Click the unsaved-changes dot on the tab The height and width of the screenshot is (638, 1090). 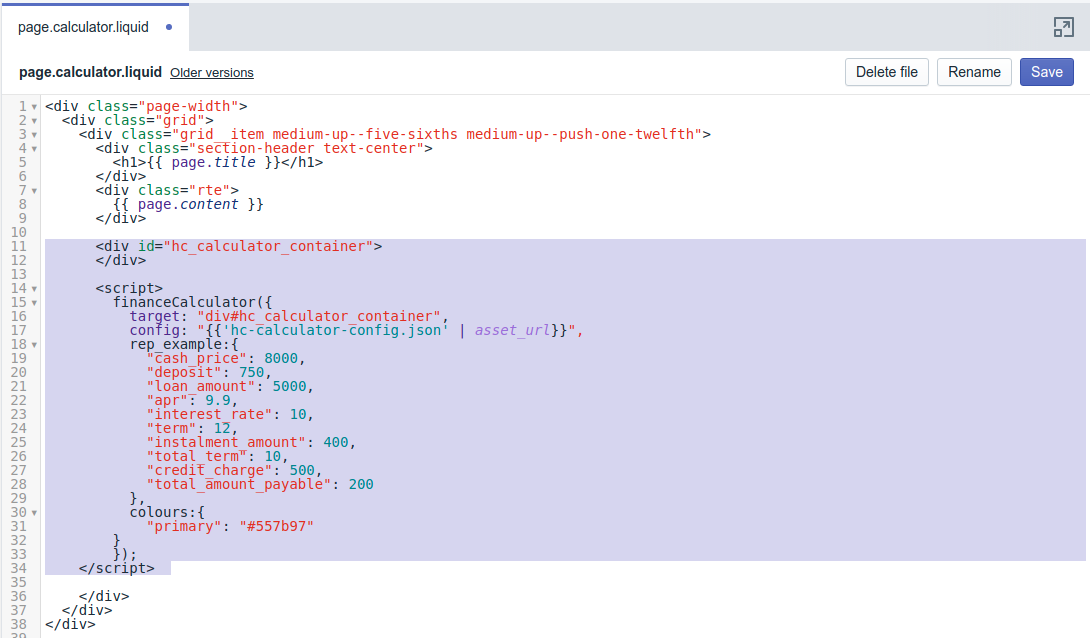(x=168, y=27)
